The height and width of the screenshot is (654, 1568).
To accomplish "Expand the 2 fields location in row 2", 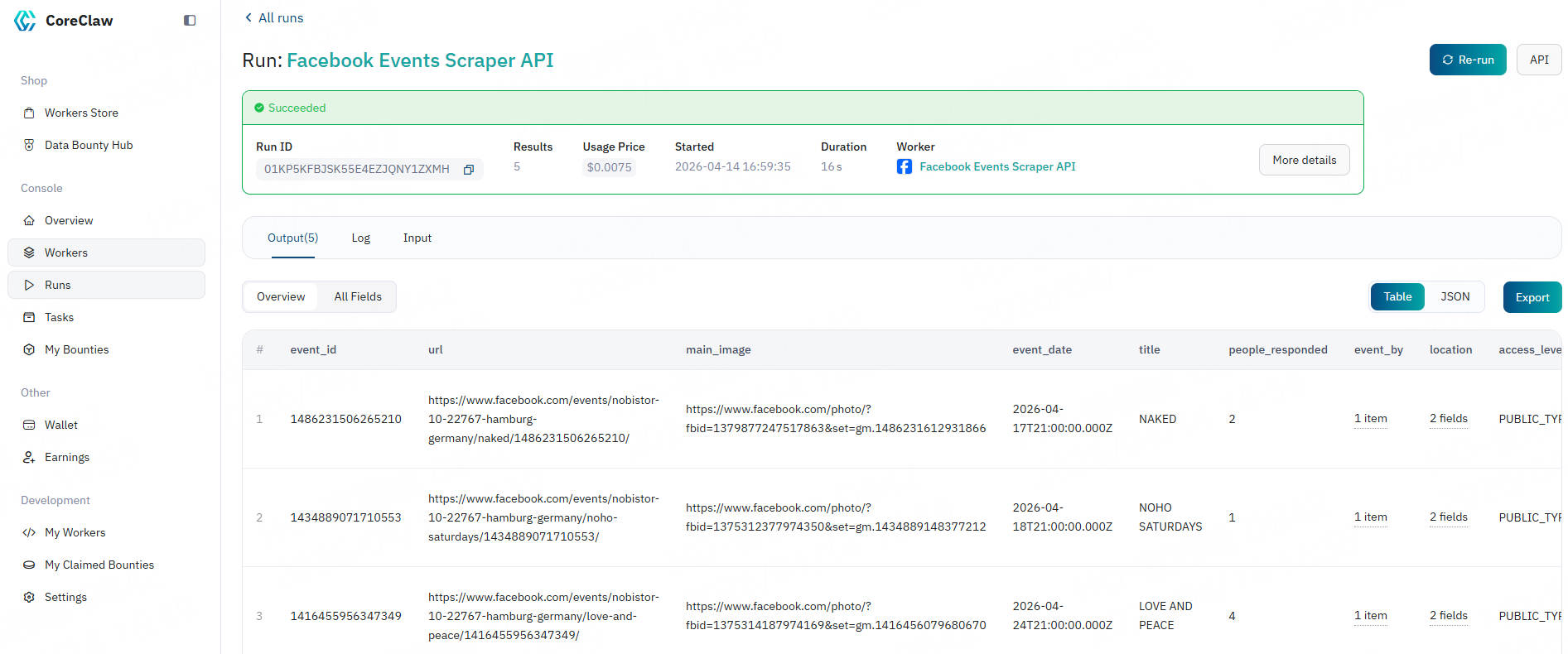I will click(1448, 517).
